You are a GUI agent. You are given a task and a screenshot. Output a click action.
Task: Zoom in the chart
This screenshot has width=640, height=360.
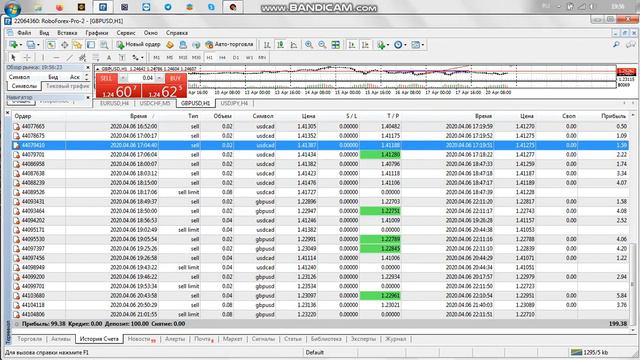tap(309, 45)
